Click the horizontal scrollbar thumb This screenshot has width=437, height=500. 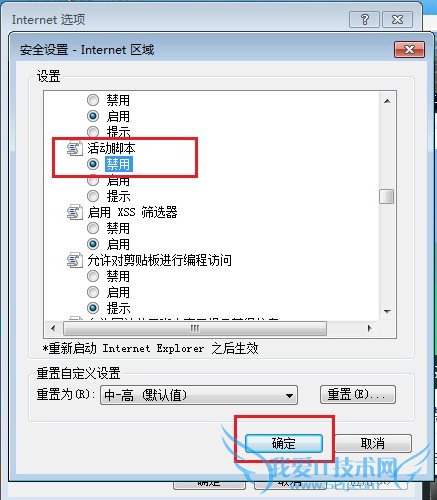click(195, 328)
